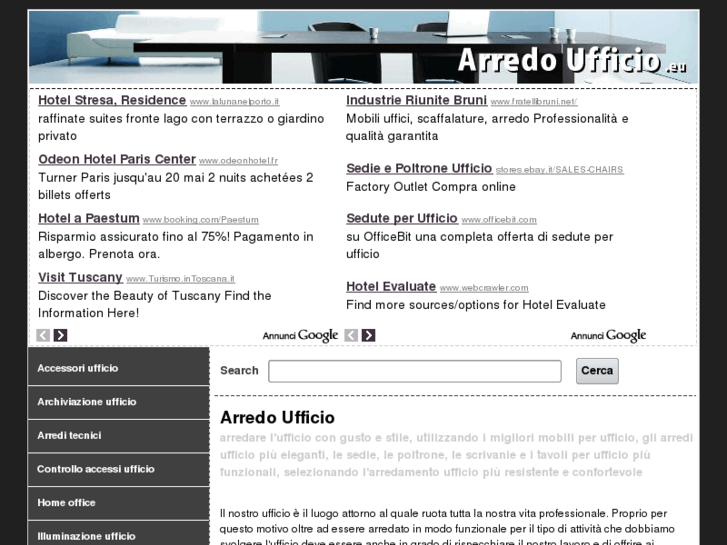Open www.booking.com/Paestum URL link
727x545 pixels.
(200, 220)
